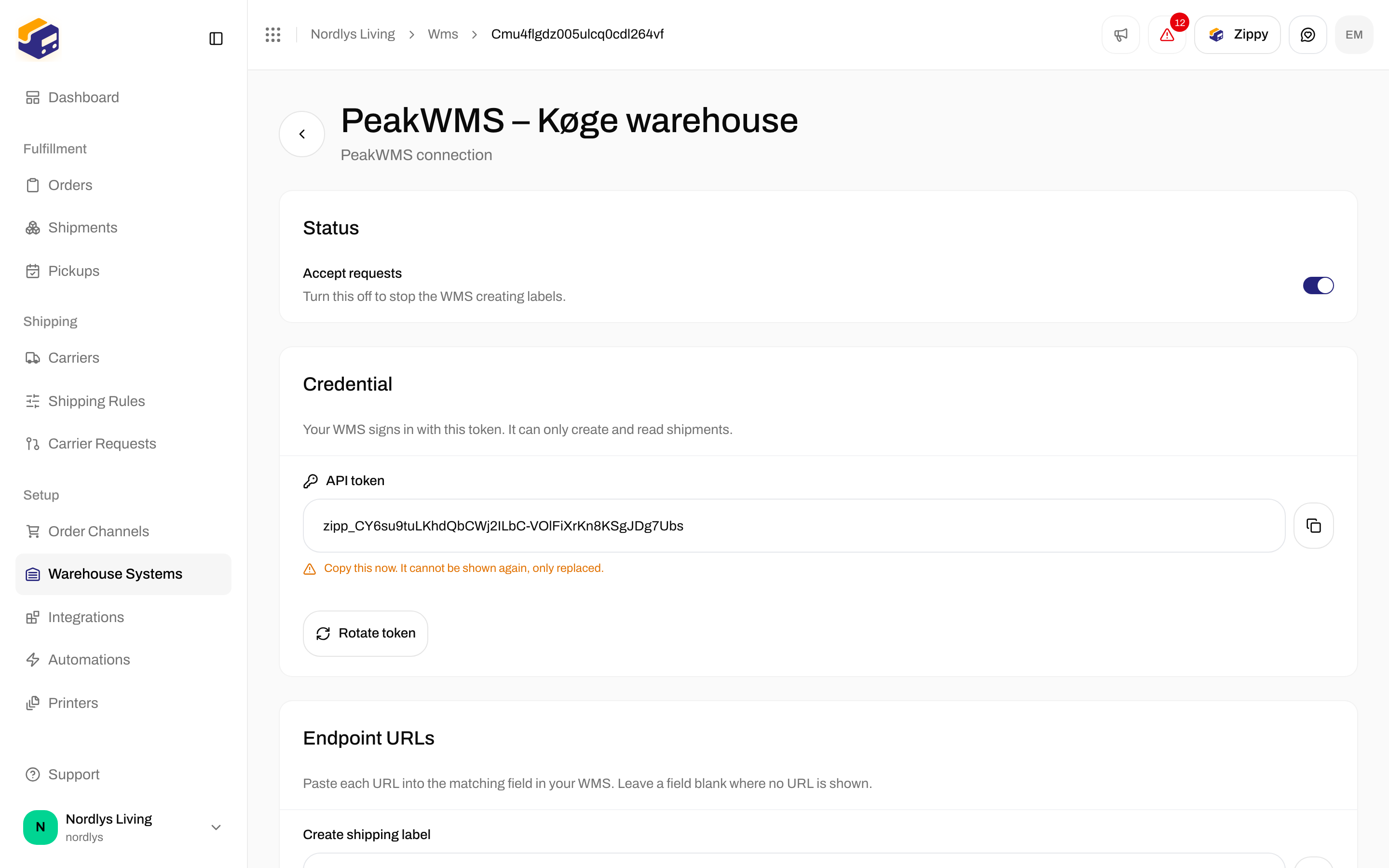Click the Shipping Rules sliders icon

click(x=33, y=401)
